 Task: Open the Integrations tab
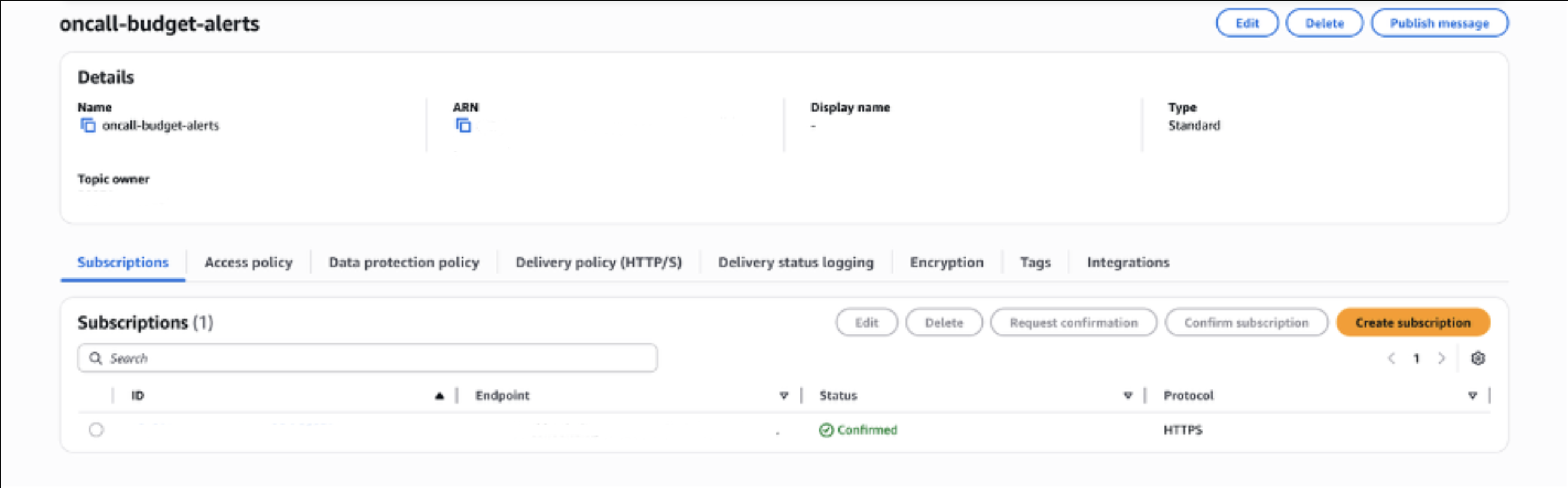pos(1128,263)
